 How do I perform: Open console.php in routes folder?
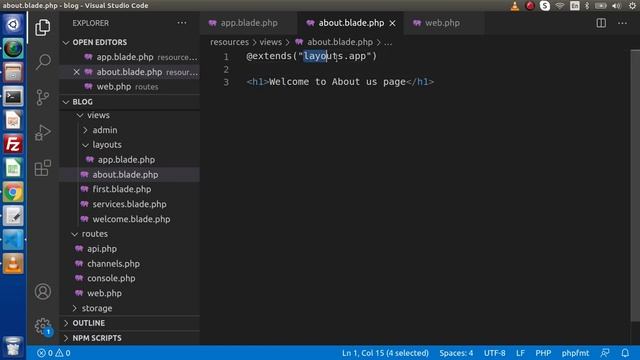130,278
